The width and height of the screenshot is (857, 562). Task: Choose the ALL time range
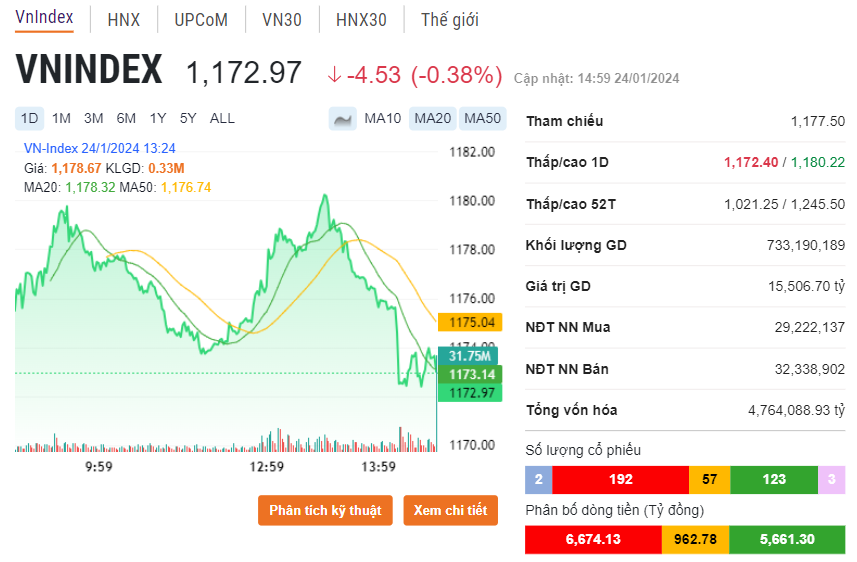[x=222, y=118]
